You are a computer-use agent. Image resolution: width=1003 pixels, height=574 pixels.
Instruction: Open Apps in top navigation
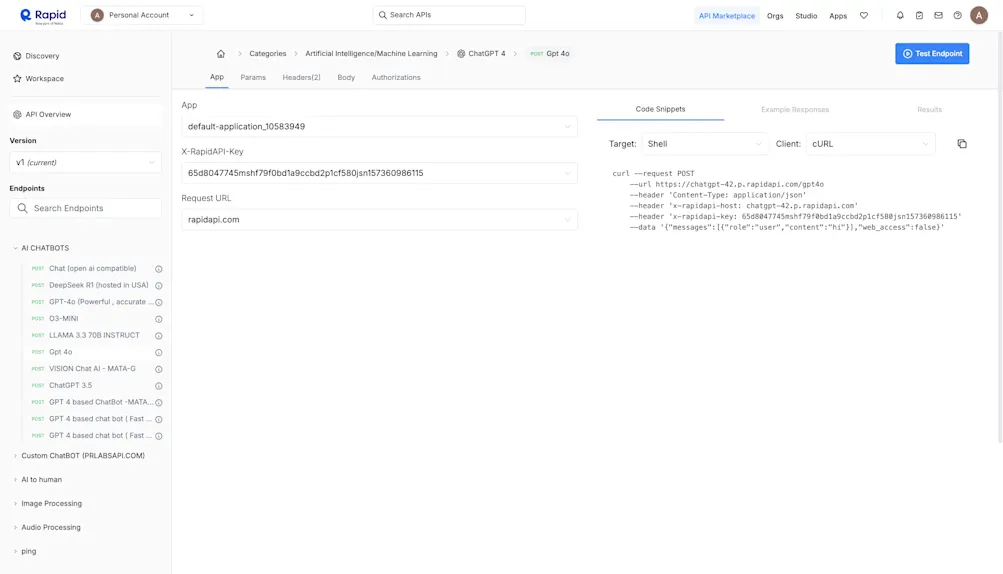click(x=838, y=16)
